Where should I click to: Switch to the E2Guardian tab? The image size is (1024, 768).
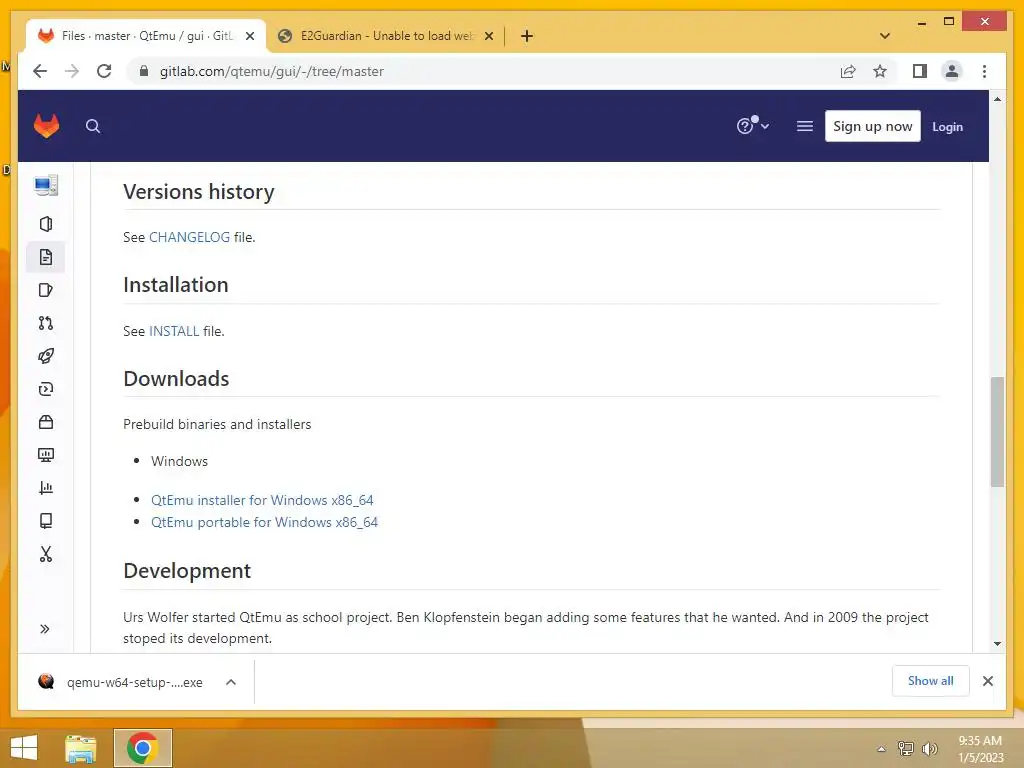coord(385,36)
